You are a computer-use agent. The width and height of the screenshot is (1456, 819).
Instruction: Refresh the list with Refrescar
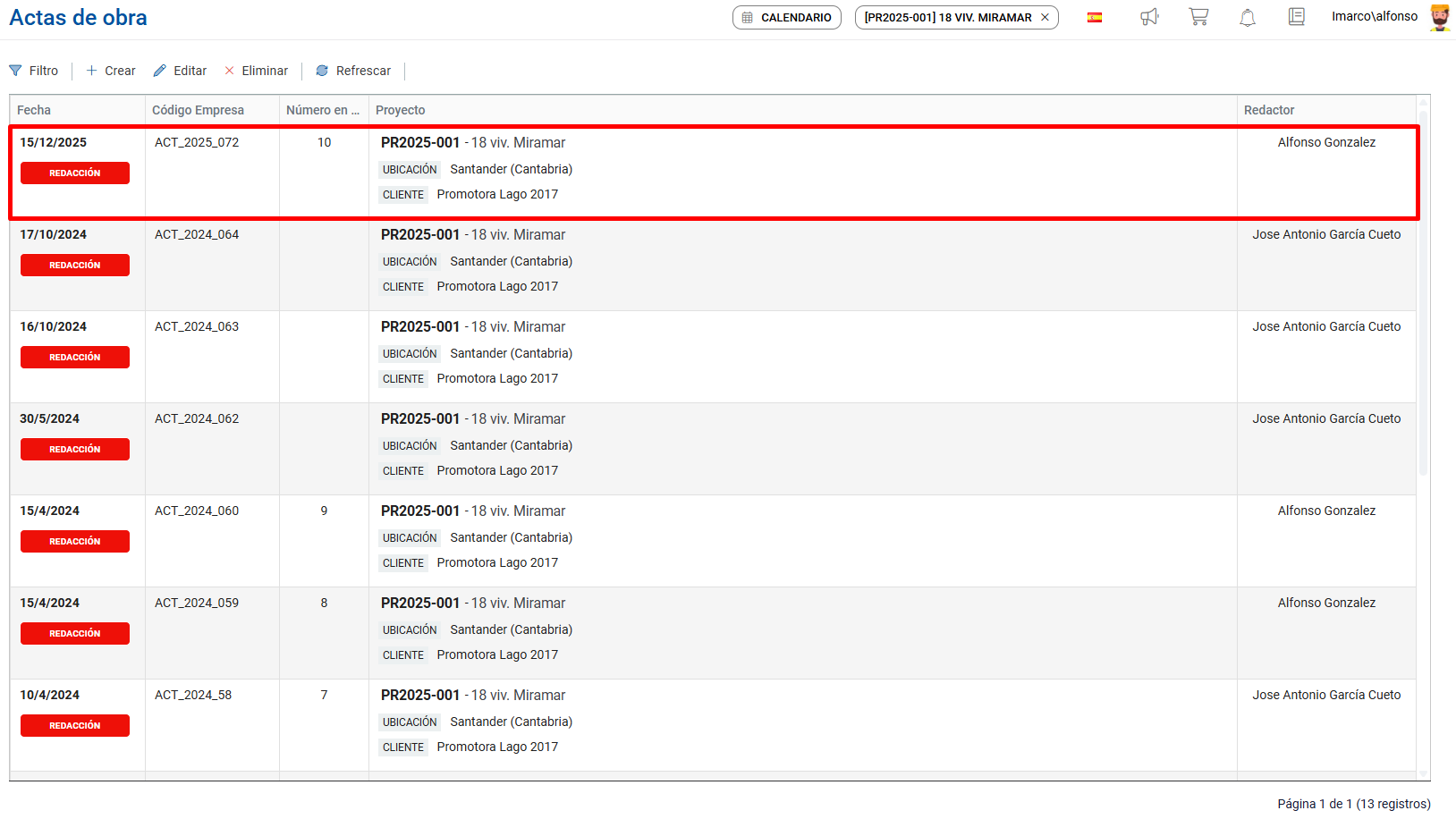coord(353,71)
